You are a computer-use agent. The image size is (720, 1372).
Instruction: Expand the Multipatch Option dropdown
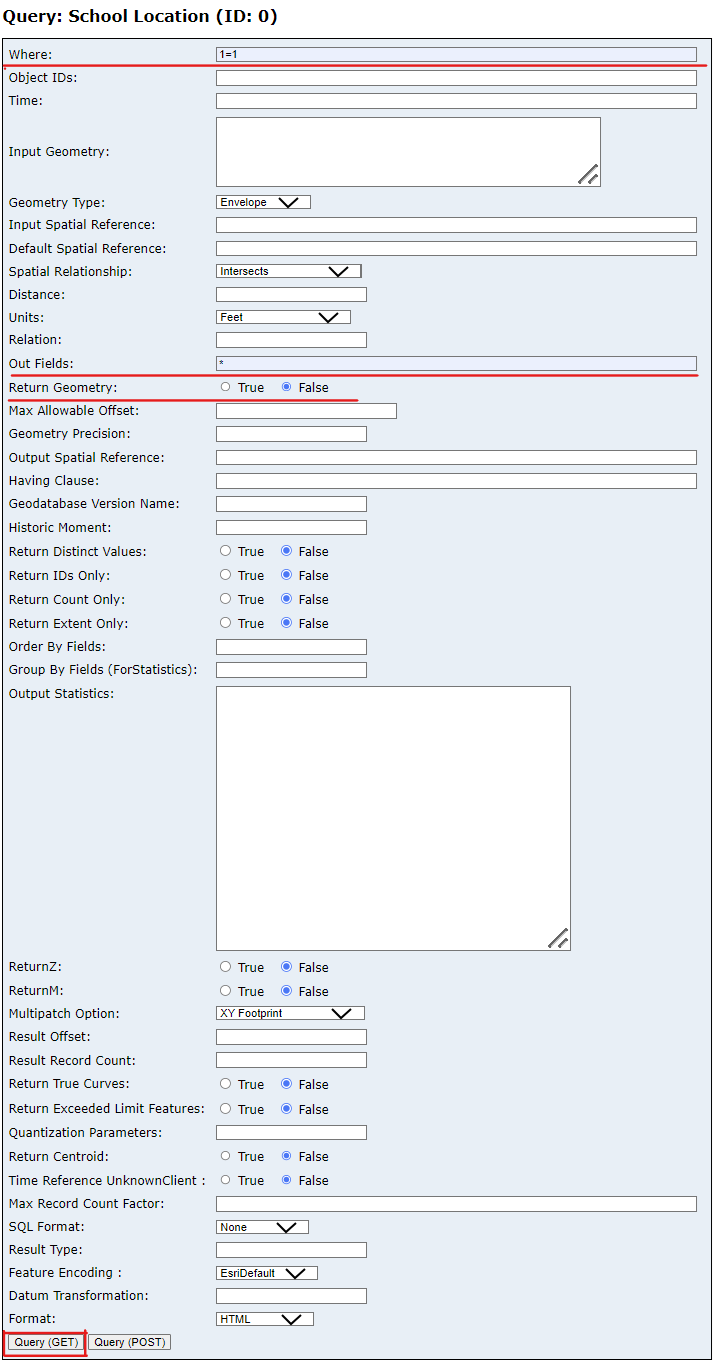(290, 1014)
